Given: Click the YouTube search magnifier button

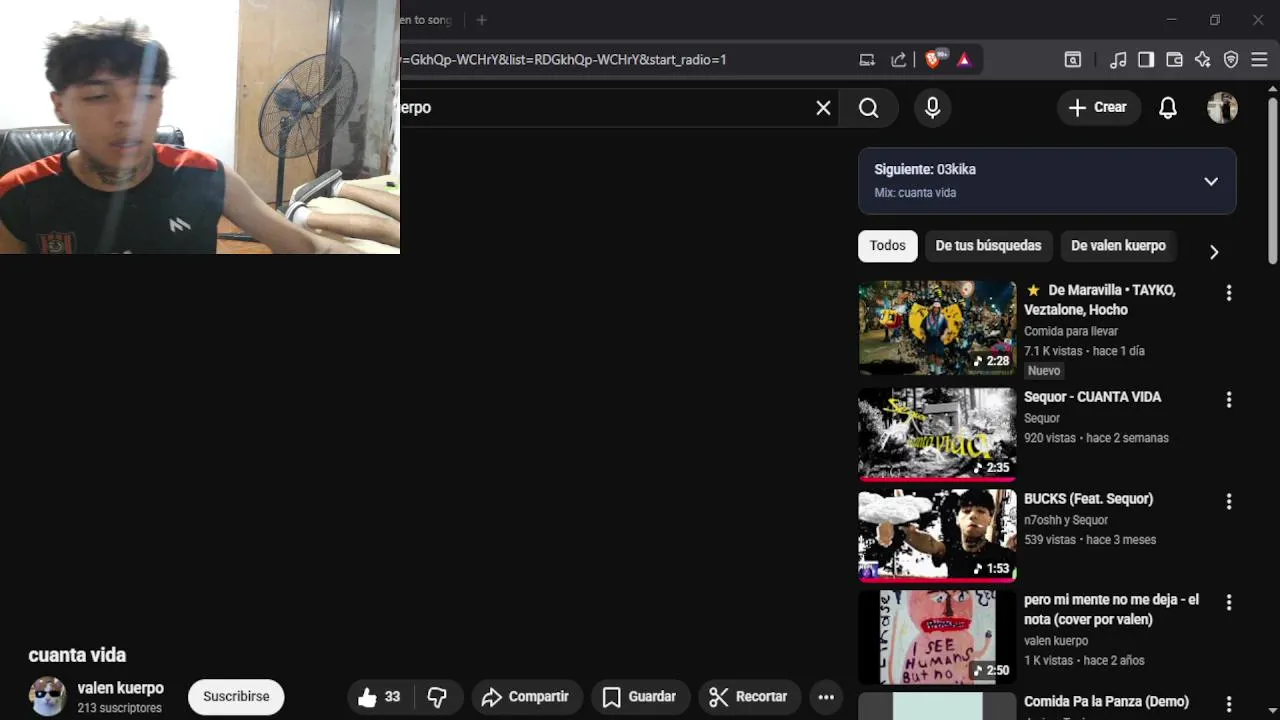Looking at the screenshot, I should (869, 108).
